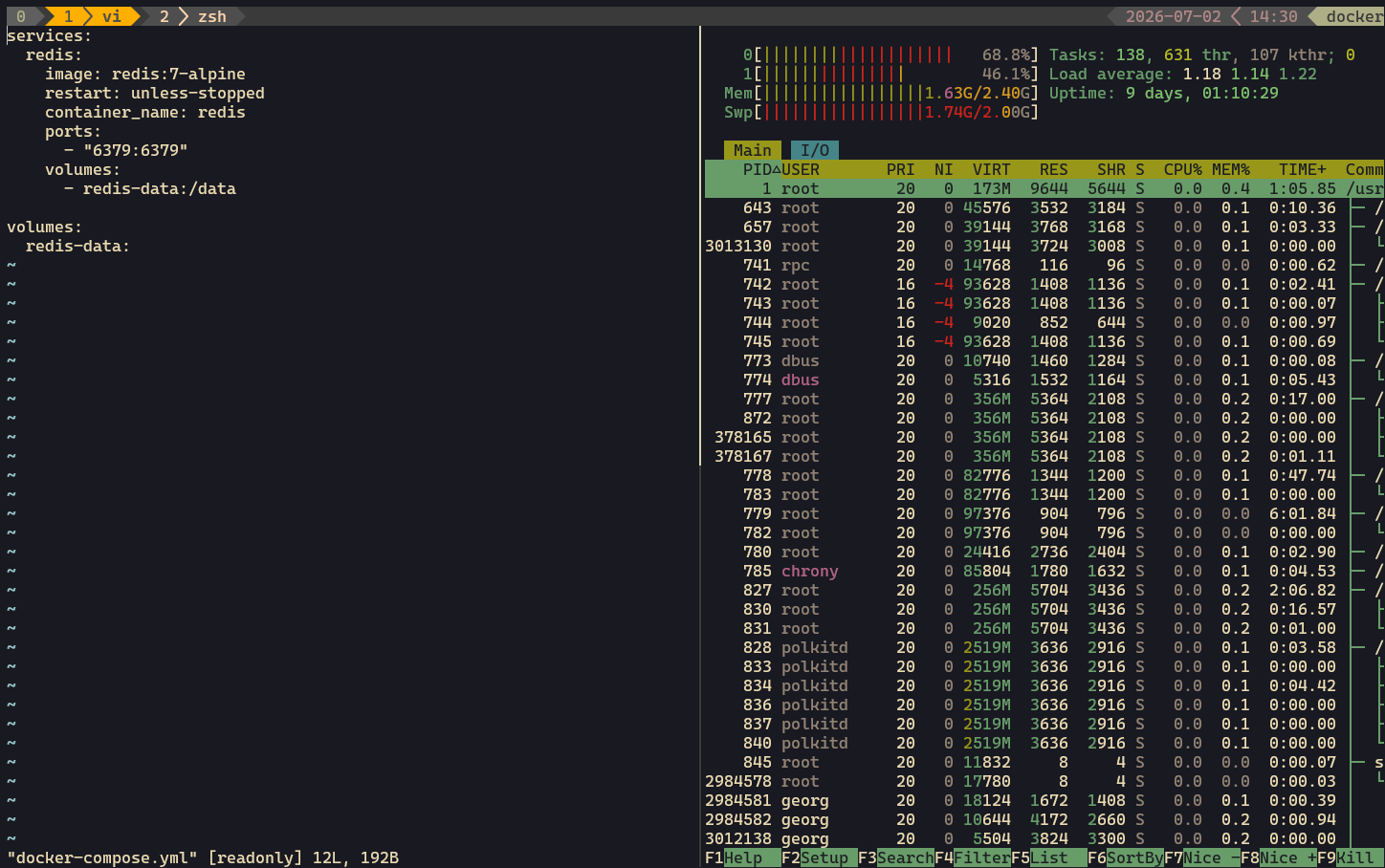Screen dimensions: 1385x868
Task: Select the rpc process PID 741
Action: pyautogui.click(x=1044, y=265)
